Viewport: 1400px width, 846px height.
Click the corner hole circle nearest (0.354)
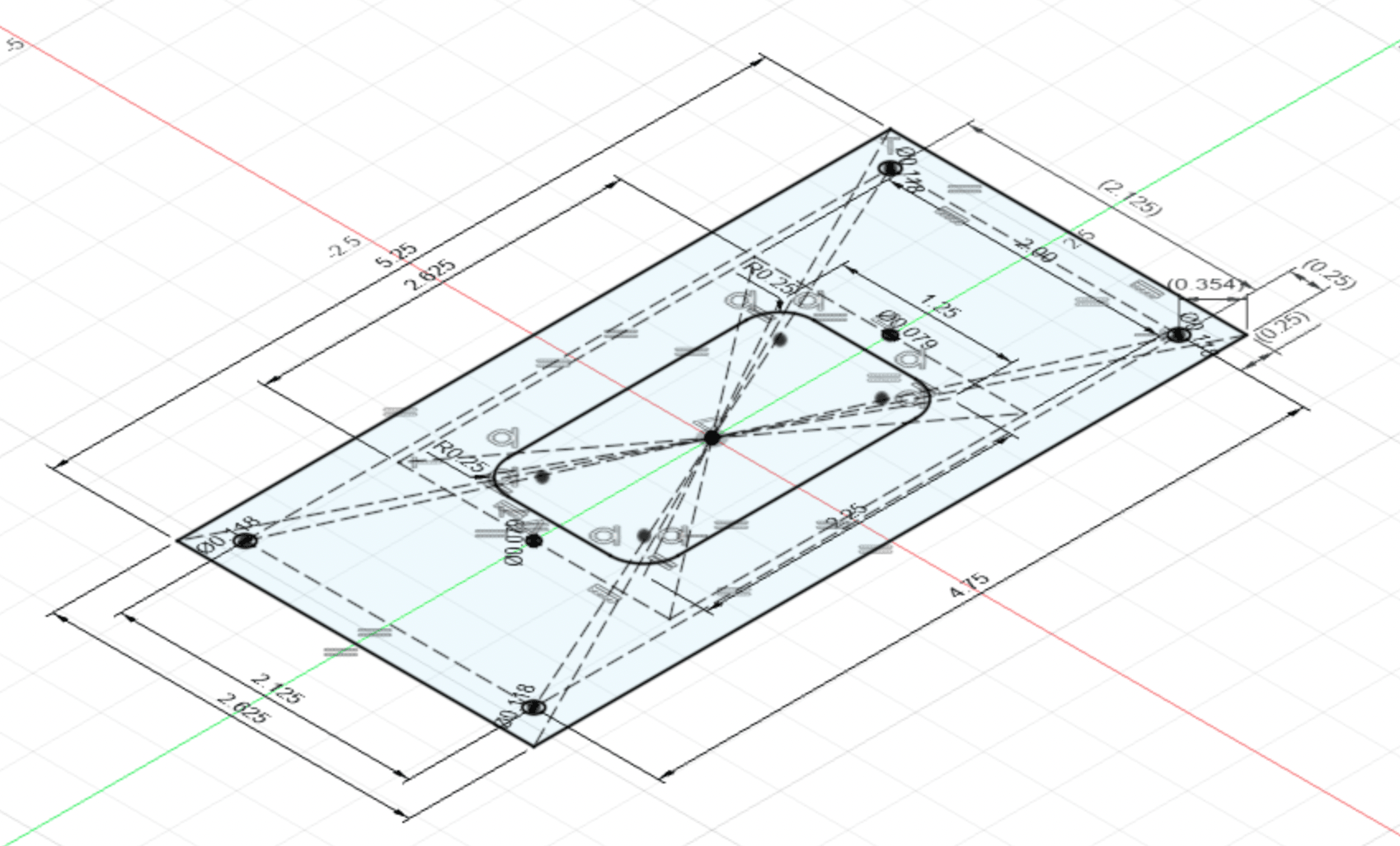tap(1179, 335)
